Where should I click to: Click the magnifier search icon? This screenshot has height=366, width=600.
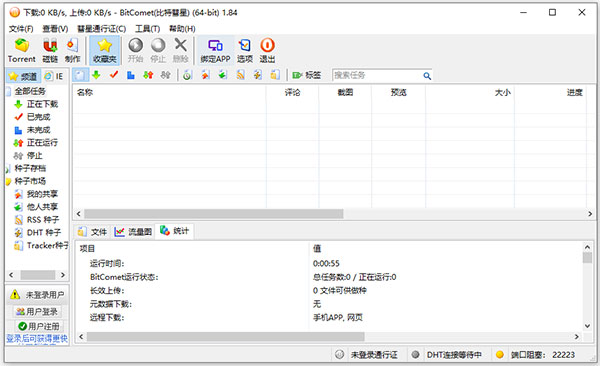pos(427,76)
